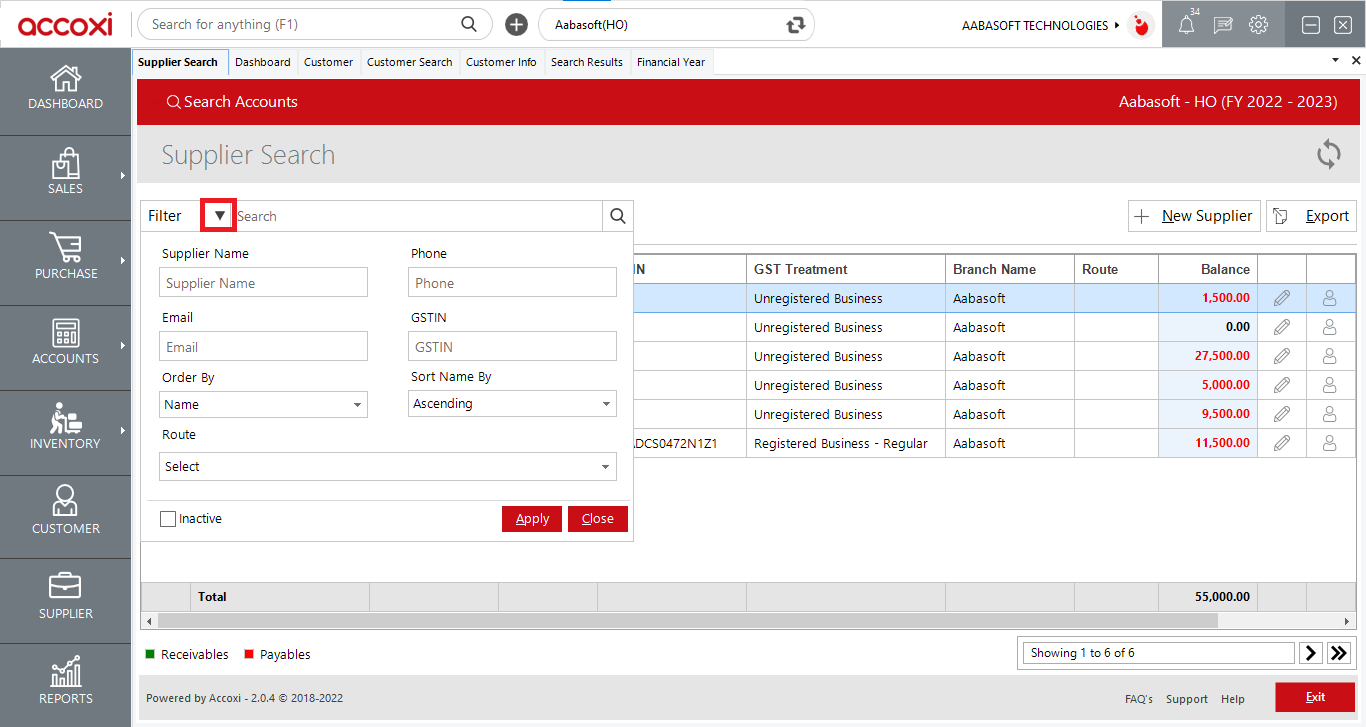Focus the Phone input field

point(512,283)
